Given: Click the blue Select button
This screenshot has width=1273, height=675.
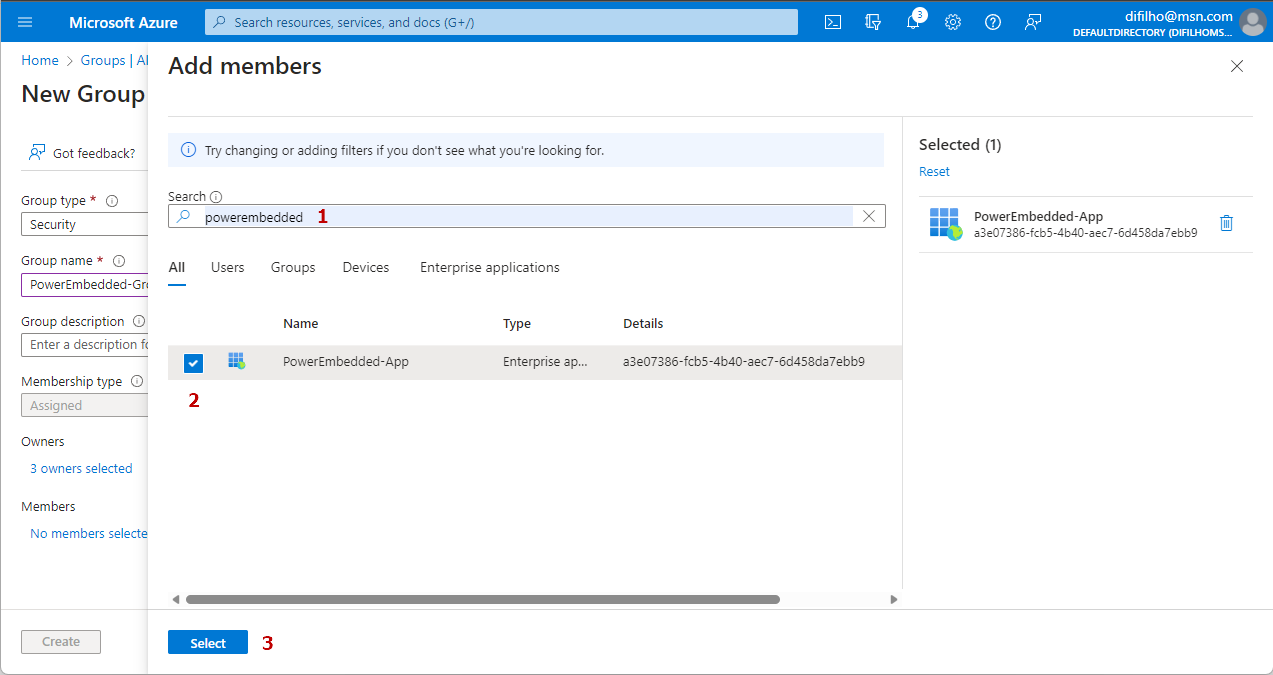Looking at the screenshot, I should [208, 643].
